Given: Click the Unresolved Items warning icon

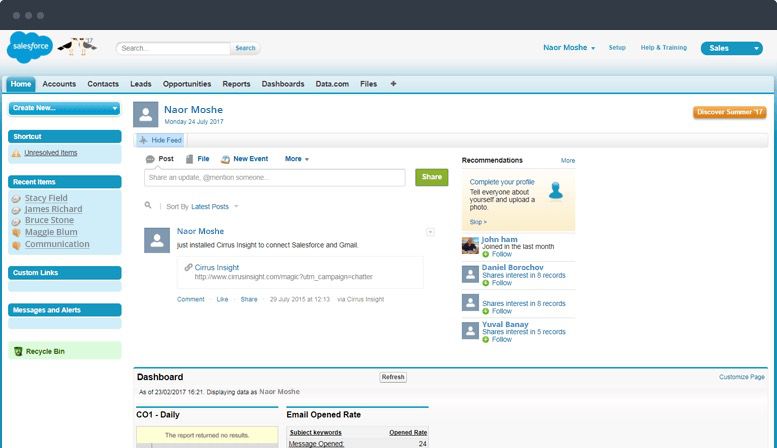Looking at the screenshot, I should click(x=16, y=153).
